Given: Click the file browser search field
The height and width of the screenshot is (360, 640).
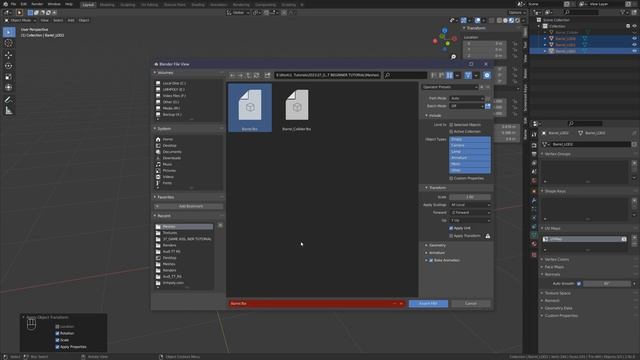Looking at the screenshot, I should [405, 76].
